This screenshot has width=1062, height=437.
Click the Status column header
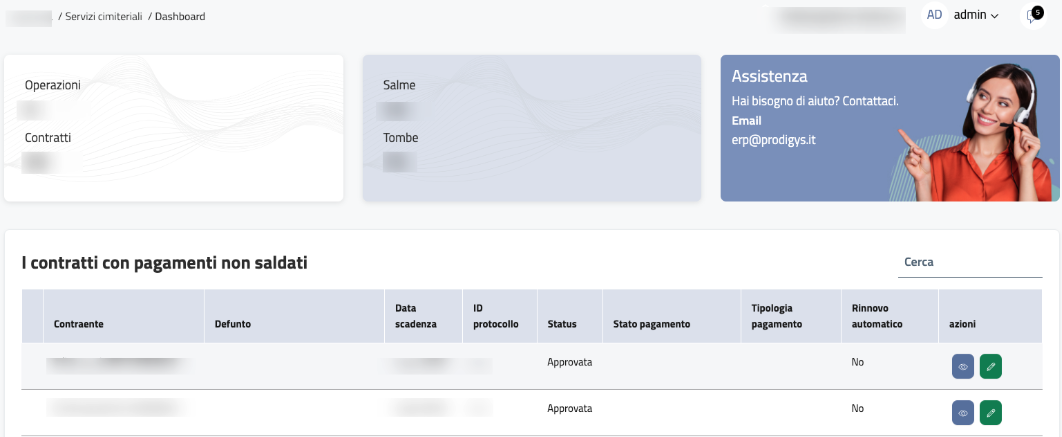pyautogui.click(x=561, y=325)
